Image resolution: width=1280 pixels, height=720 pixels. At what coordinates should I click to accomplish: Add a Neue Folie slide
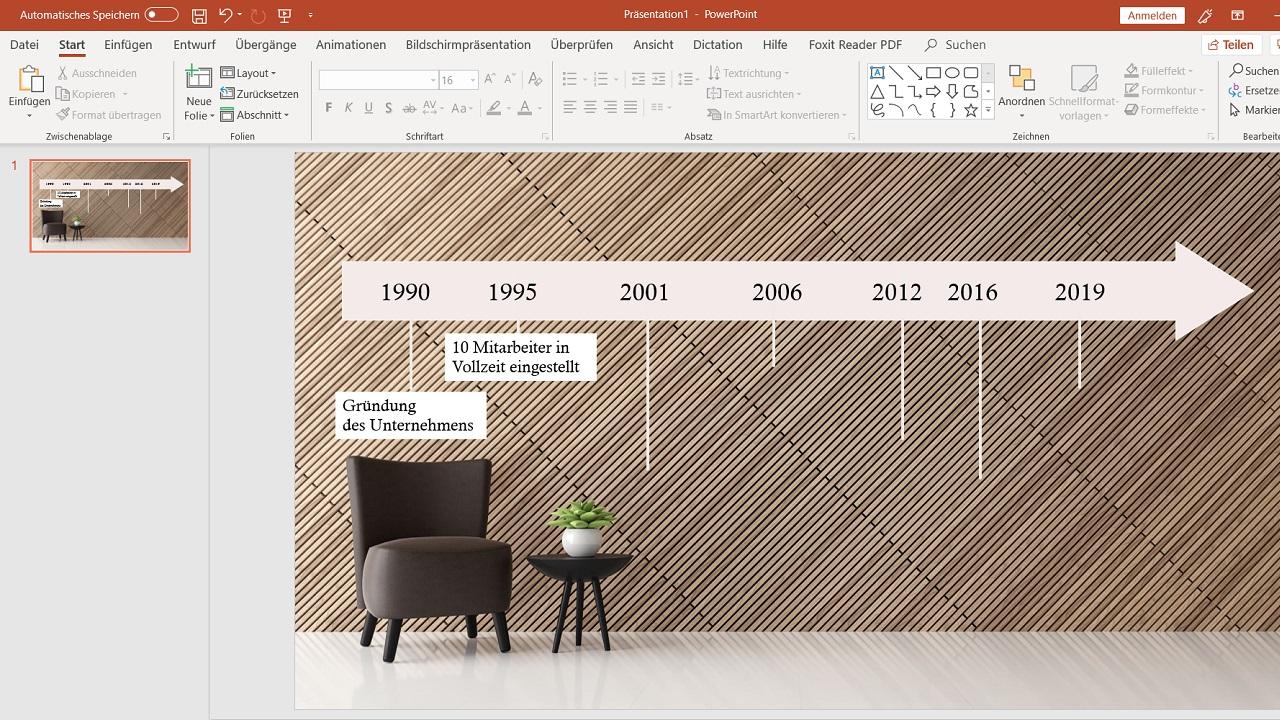199,92
